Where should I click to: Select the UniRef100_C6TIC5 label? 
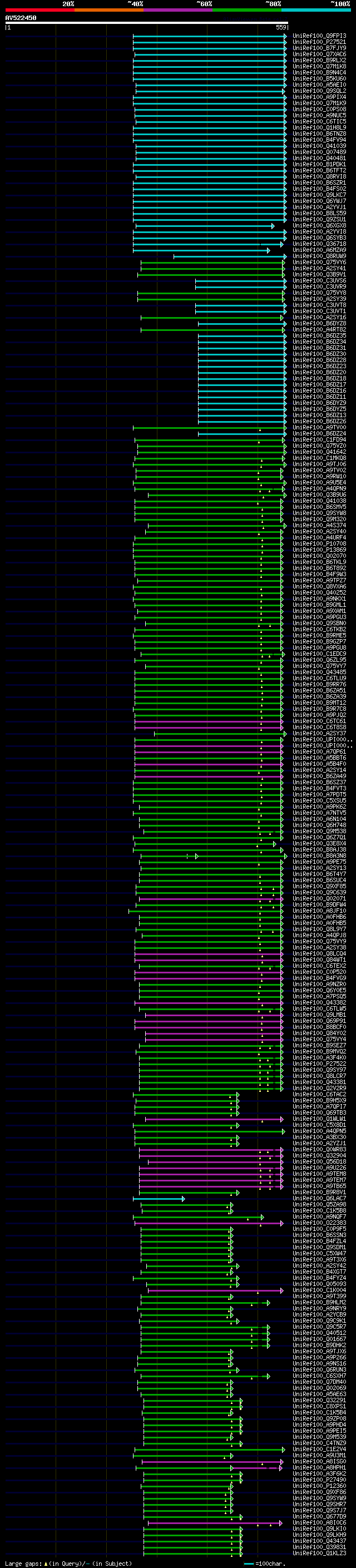319,121
